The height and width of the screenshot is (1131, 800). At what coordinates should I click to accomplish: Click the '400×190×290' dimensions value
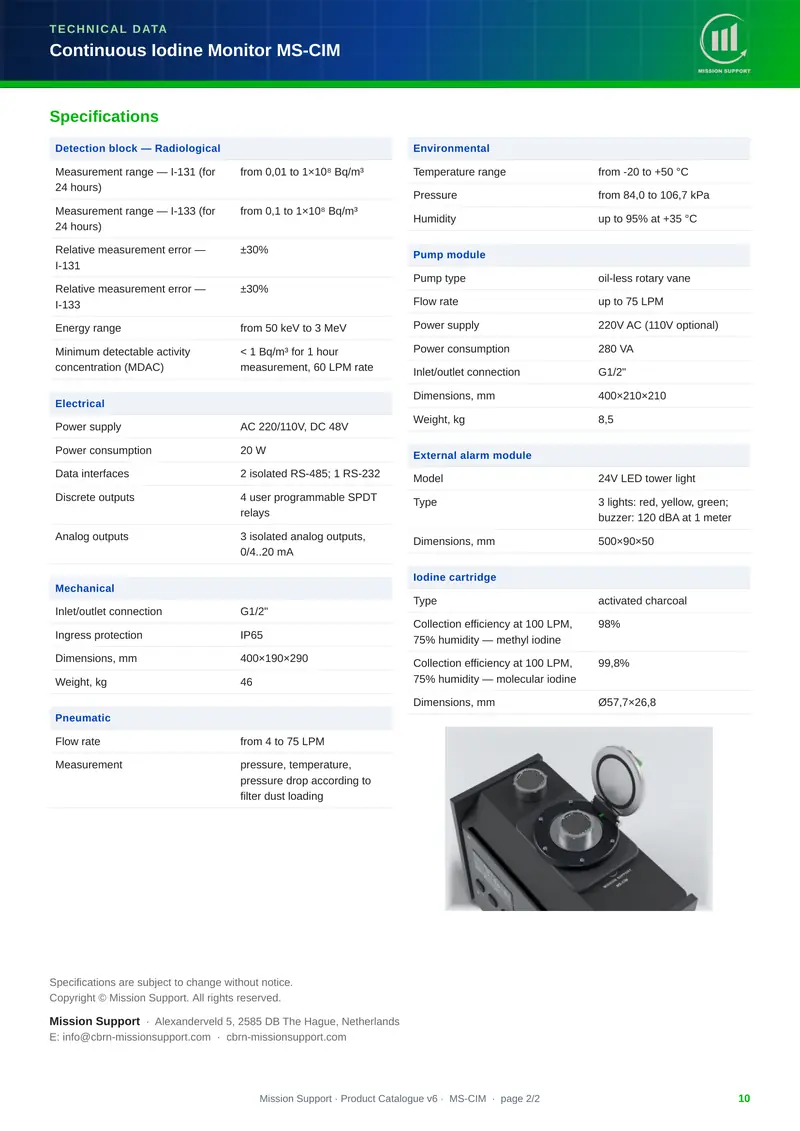click(274, 658)
